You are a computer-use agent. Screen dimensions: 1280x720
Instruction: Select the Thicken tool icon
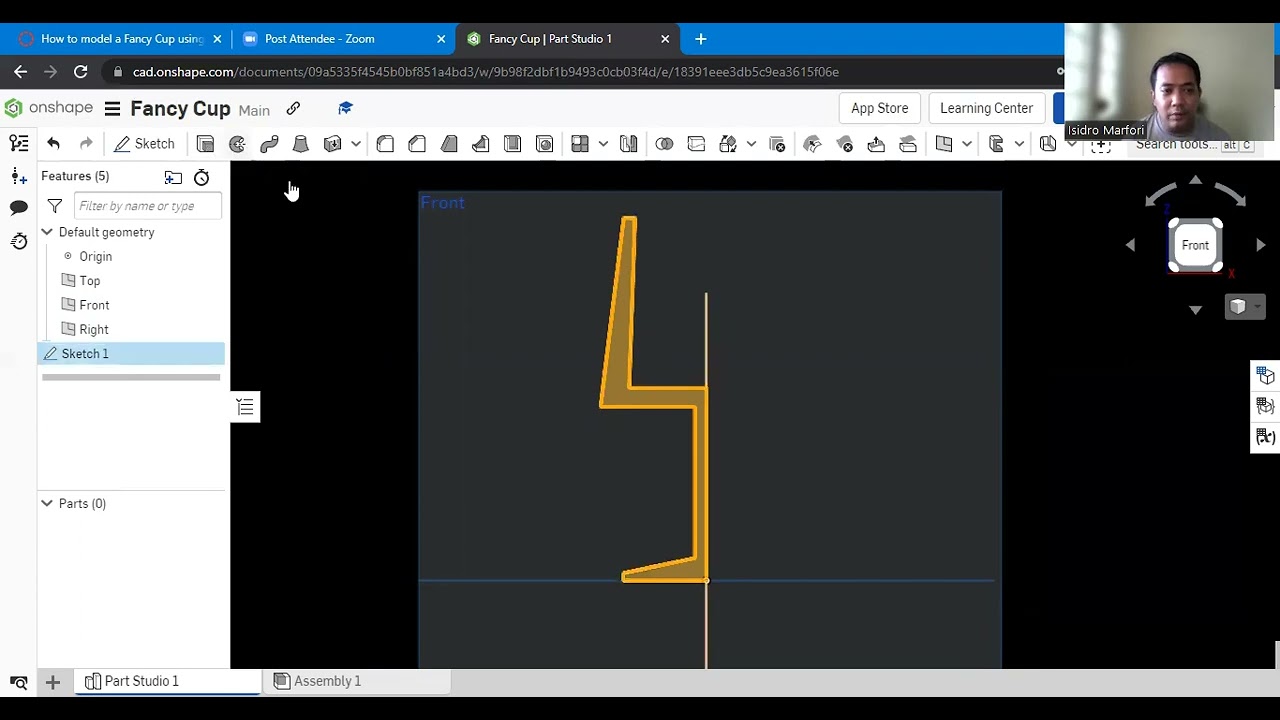(333, 144)
